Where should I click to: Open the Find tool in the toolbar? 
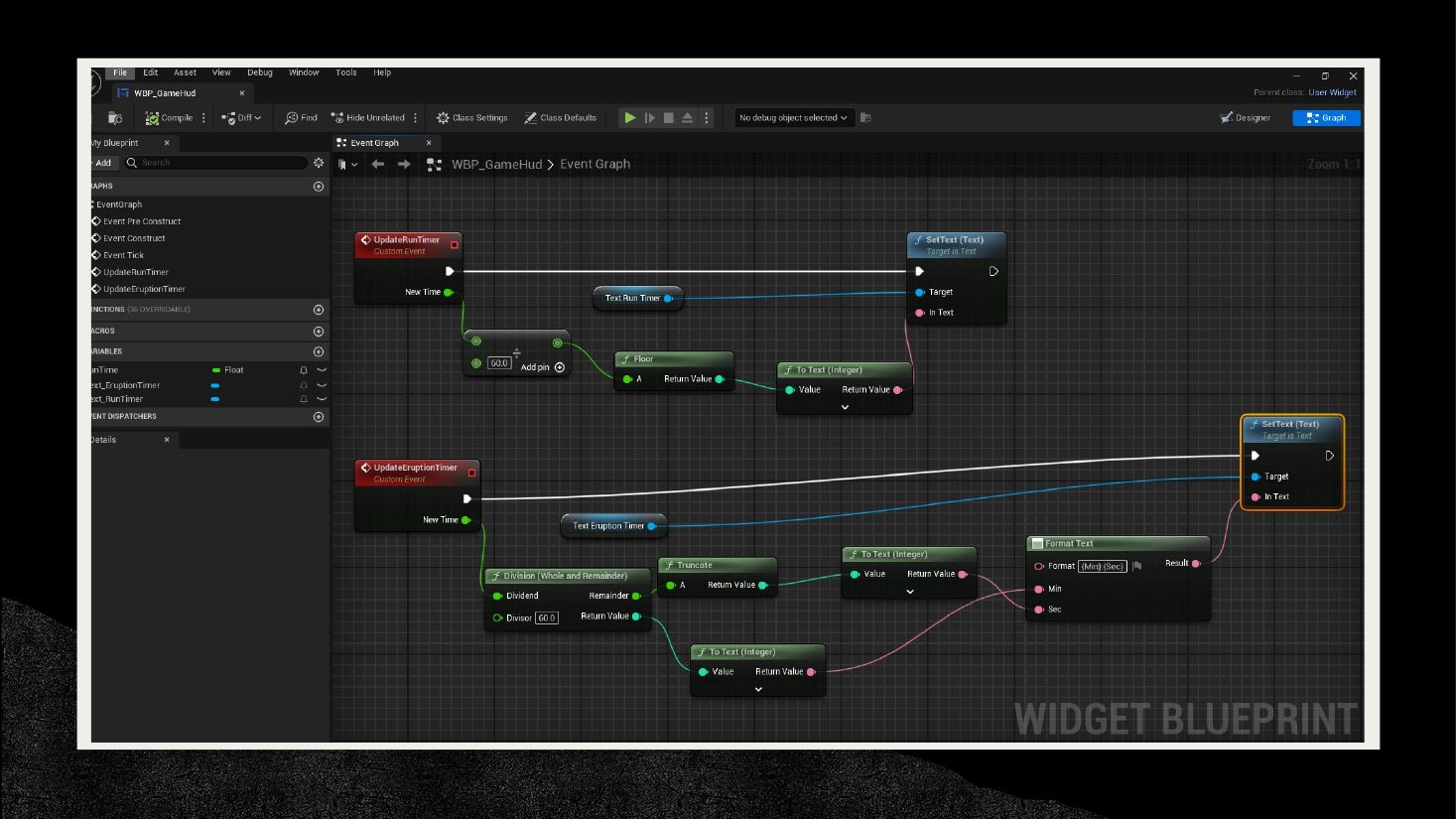[301, 117]
